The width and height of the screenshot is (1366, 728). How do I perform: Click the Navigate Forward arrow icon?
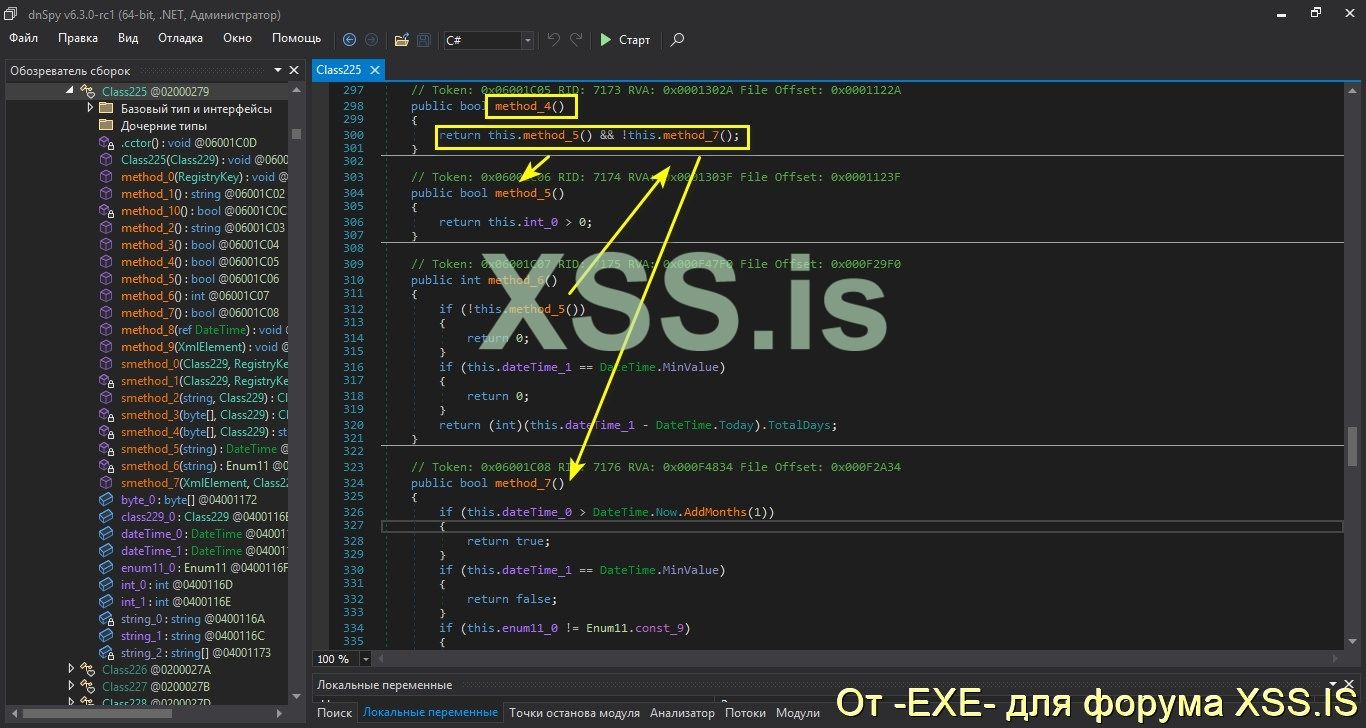click(x=371, y=40)
